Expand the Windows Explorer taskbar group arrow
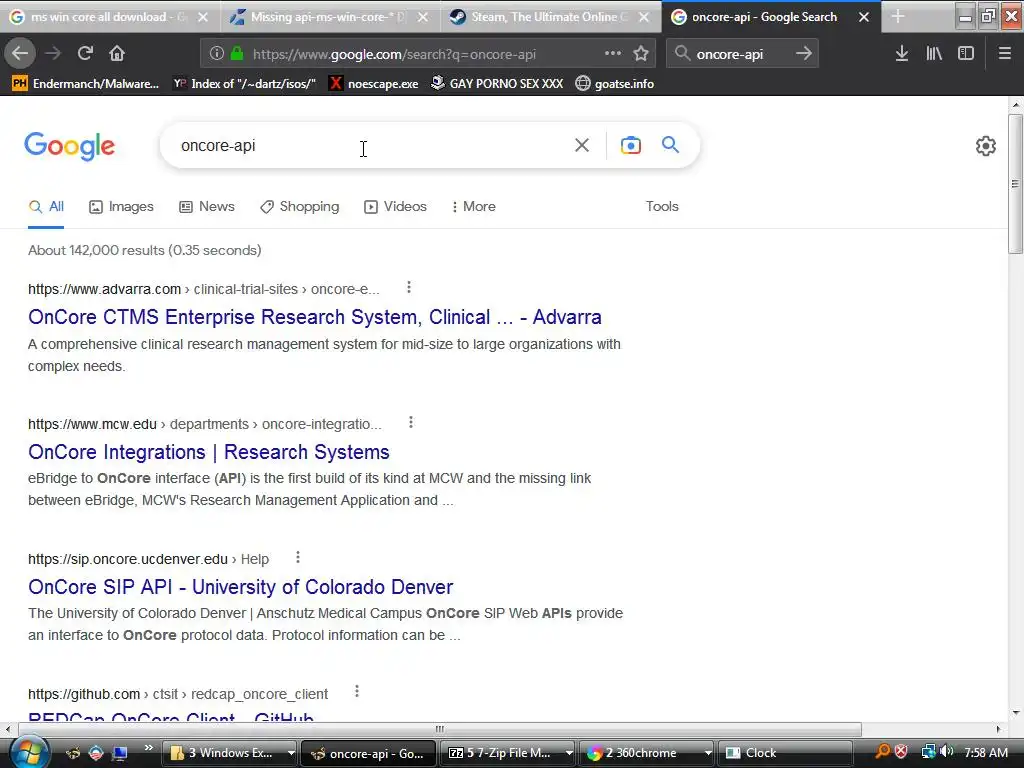This screenshot has width=1024, height=768. coord(291,753)
